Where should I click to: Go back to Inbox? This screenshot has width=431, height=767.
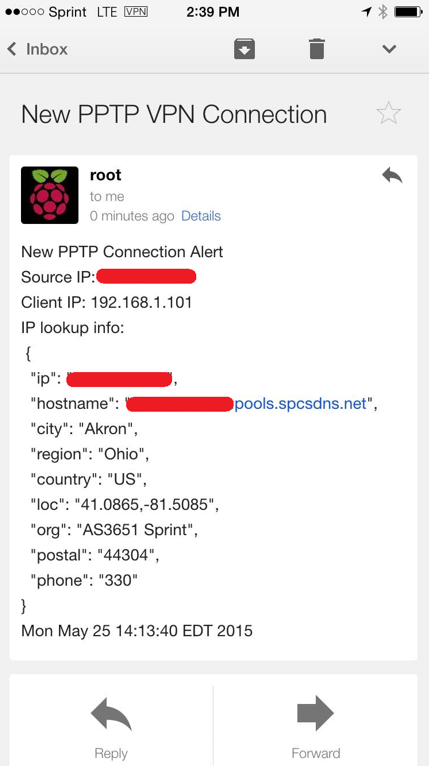(37, 49)
